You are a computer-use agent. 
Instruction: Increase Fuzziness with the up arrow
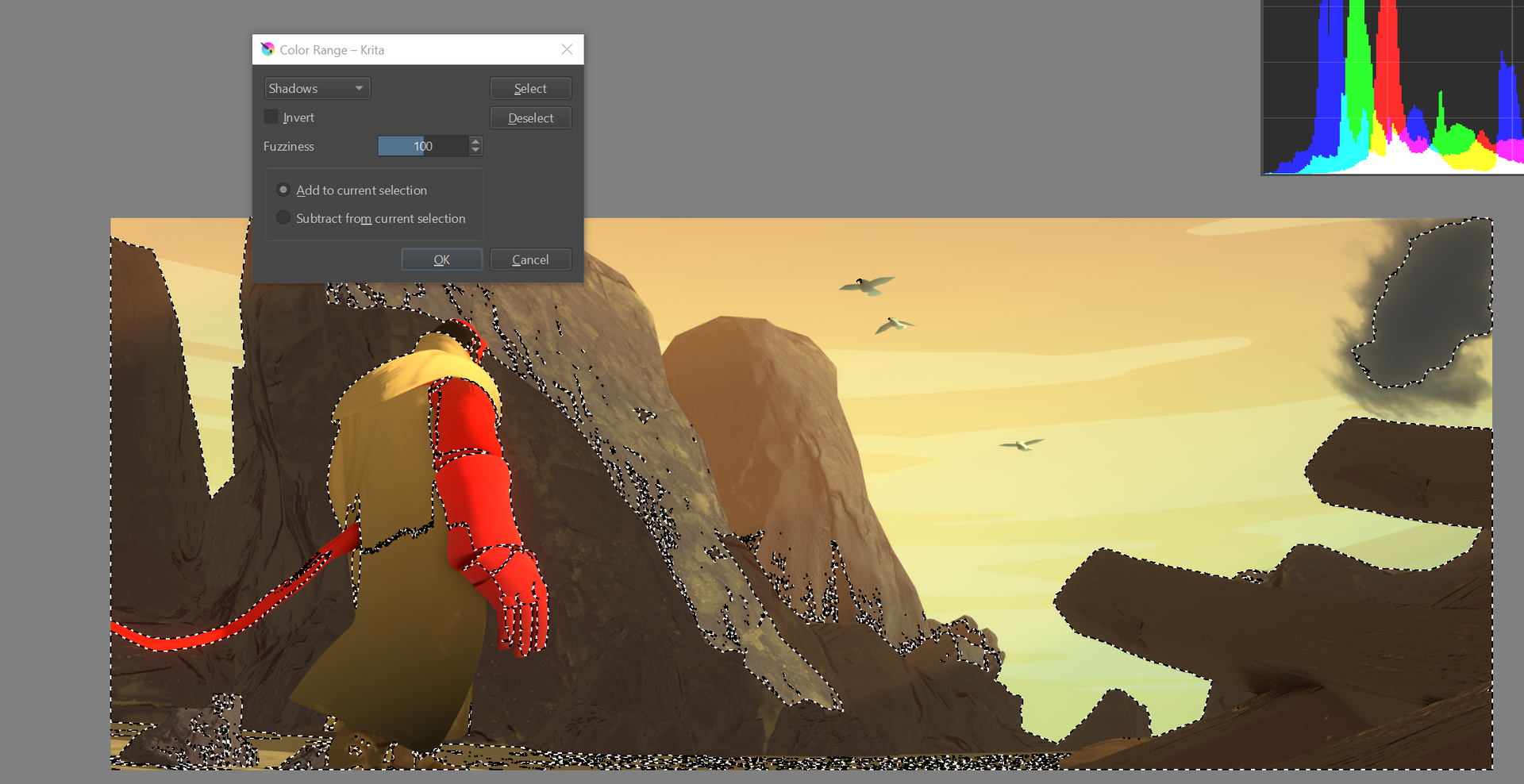pos(475,141)
